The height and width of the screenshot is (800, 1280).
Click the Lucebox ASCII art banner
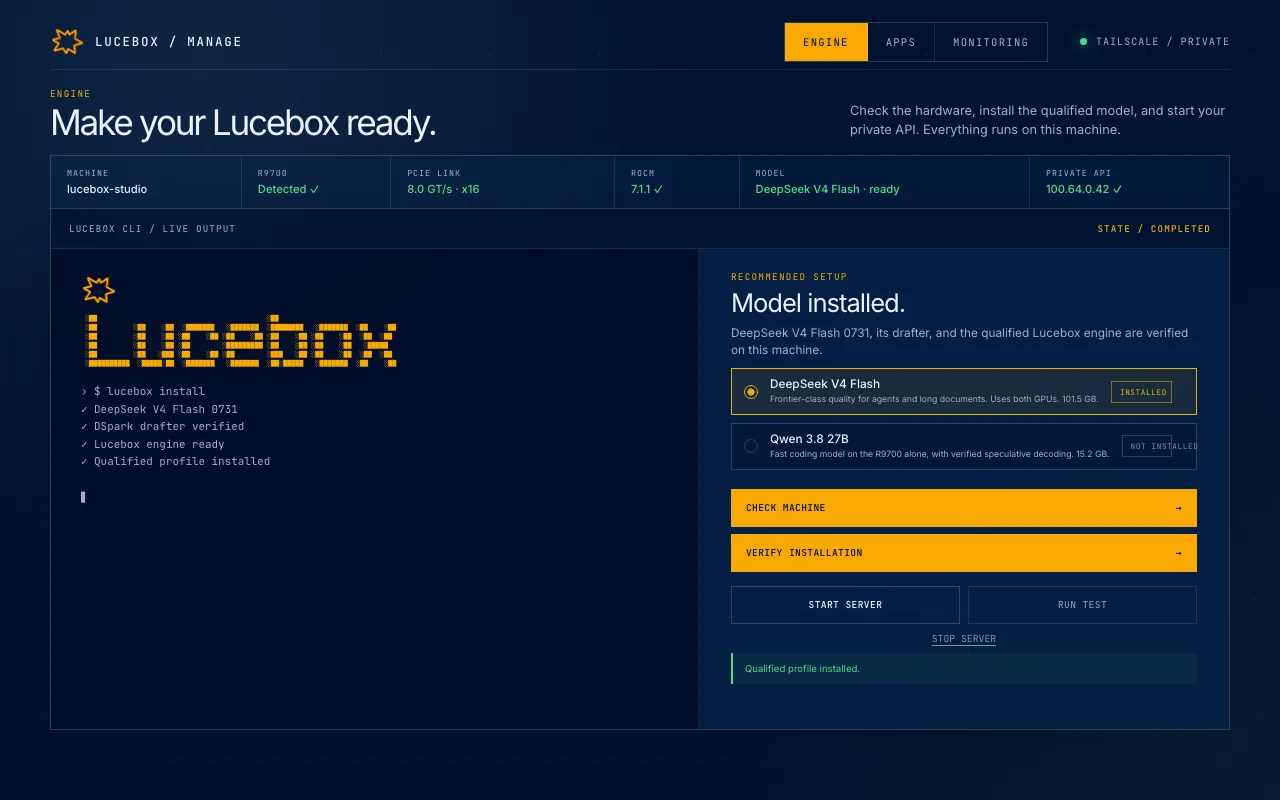(x=239, y=339)
